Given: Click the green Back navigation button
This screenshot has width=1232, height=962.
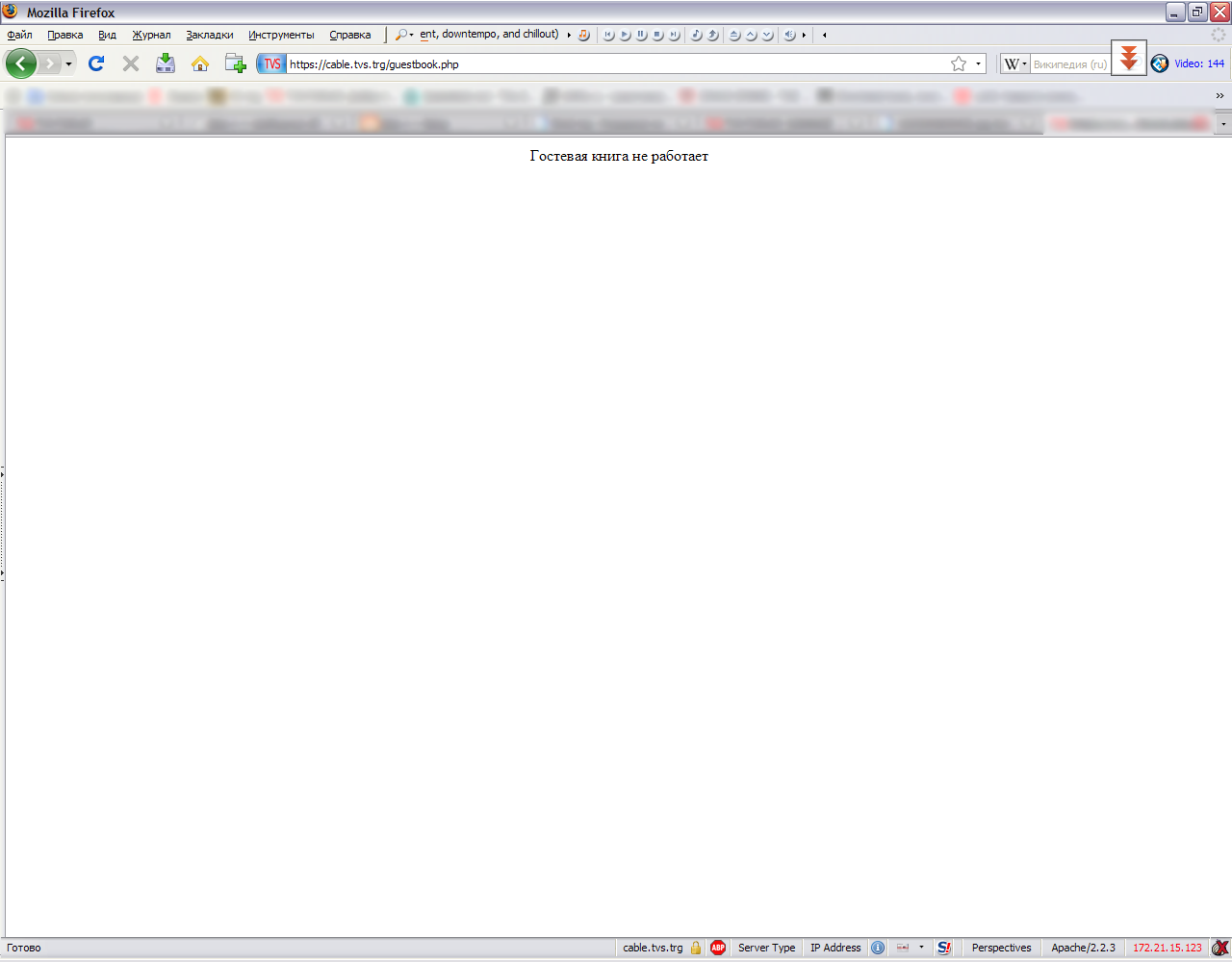Looking at the screenshot, I should pos(21,64).
